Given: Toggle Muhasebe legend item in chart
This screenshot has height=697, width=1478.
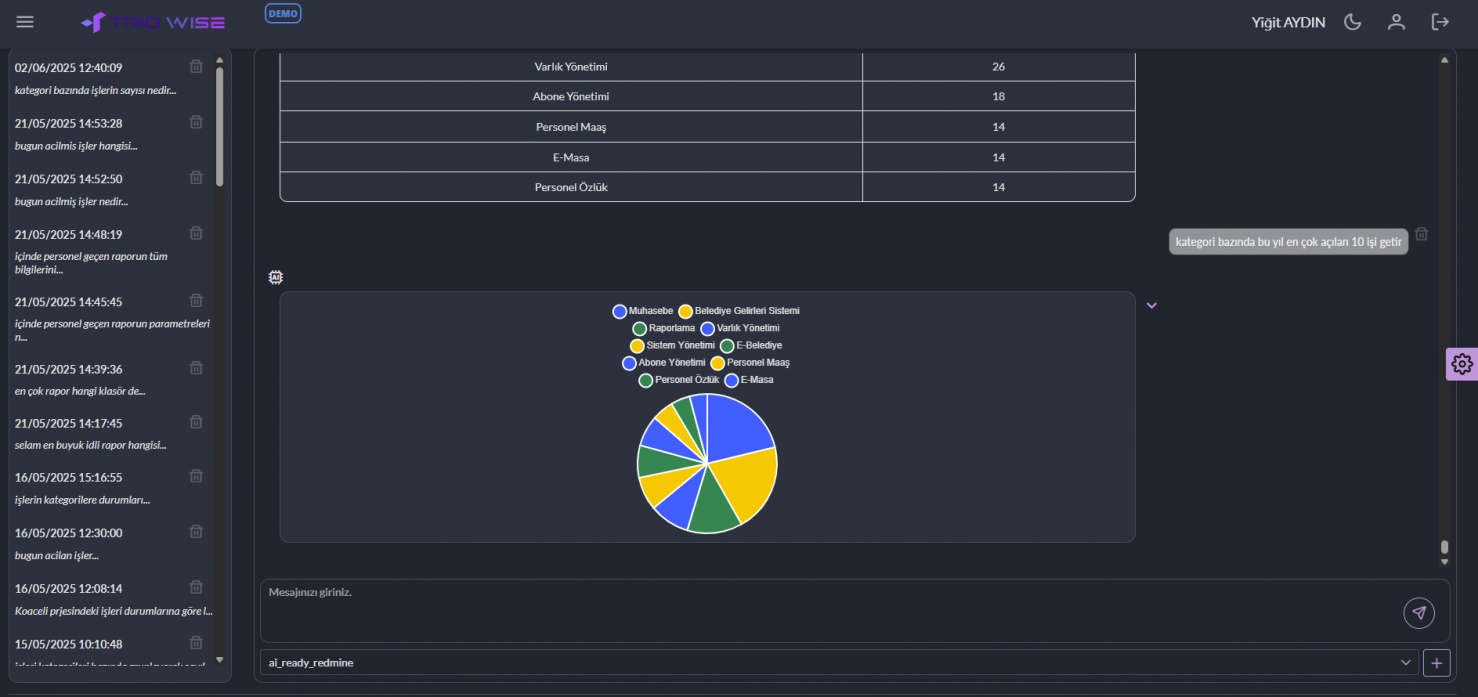Looking at the screenshot, I should 643,311.
